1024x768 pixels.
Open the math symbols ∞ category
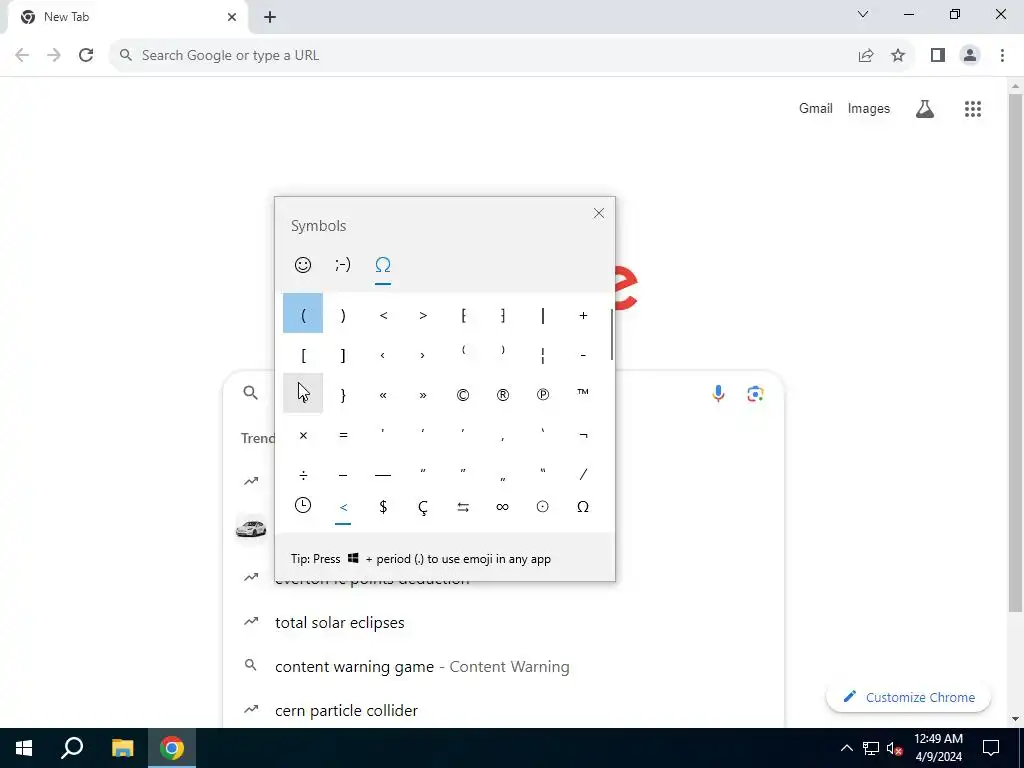coord(503,506)
